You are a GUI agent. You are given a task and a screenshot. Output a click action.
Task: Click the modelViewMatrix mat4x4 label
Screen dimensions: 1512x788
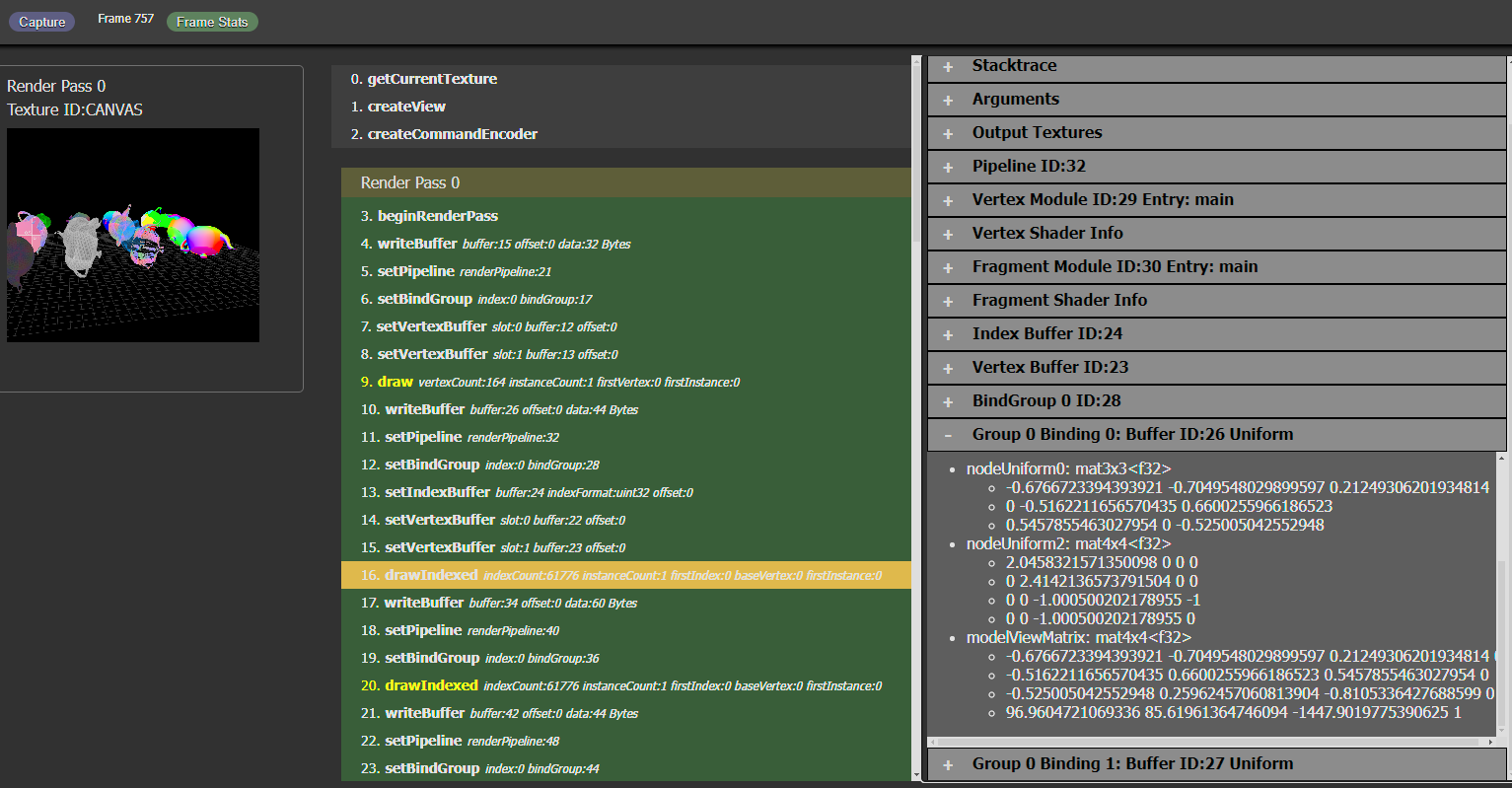(x=1078, y=637)
